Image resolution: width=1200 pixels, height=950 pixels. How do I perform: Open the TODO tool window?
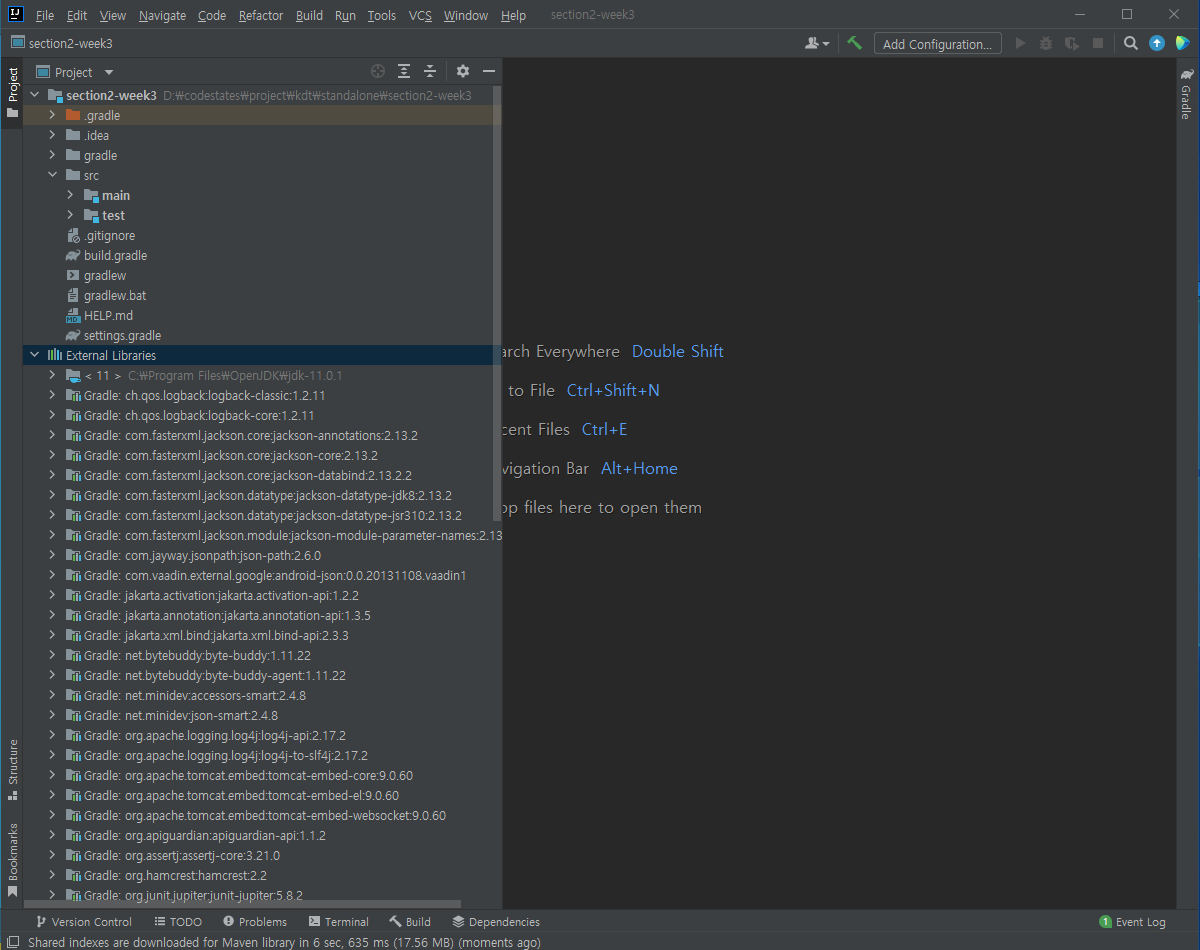(x=178, y=922)
